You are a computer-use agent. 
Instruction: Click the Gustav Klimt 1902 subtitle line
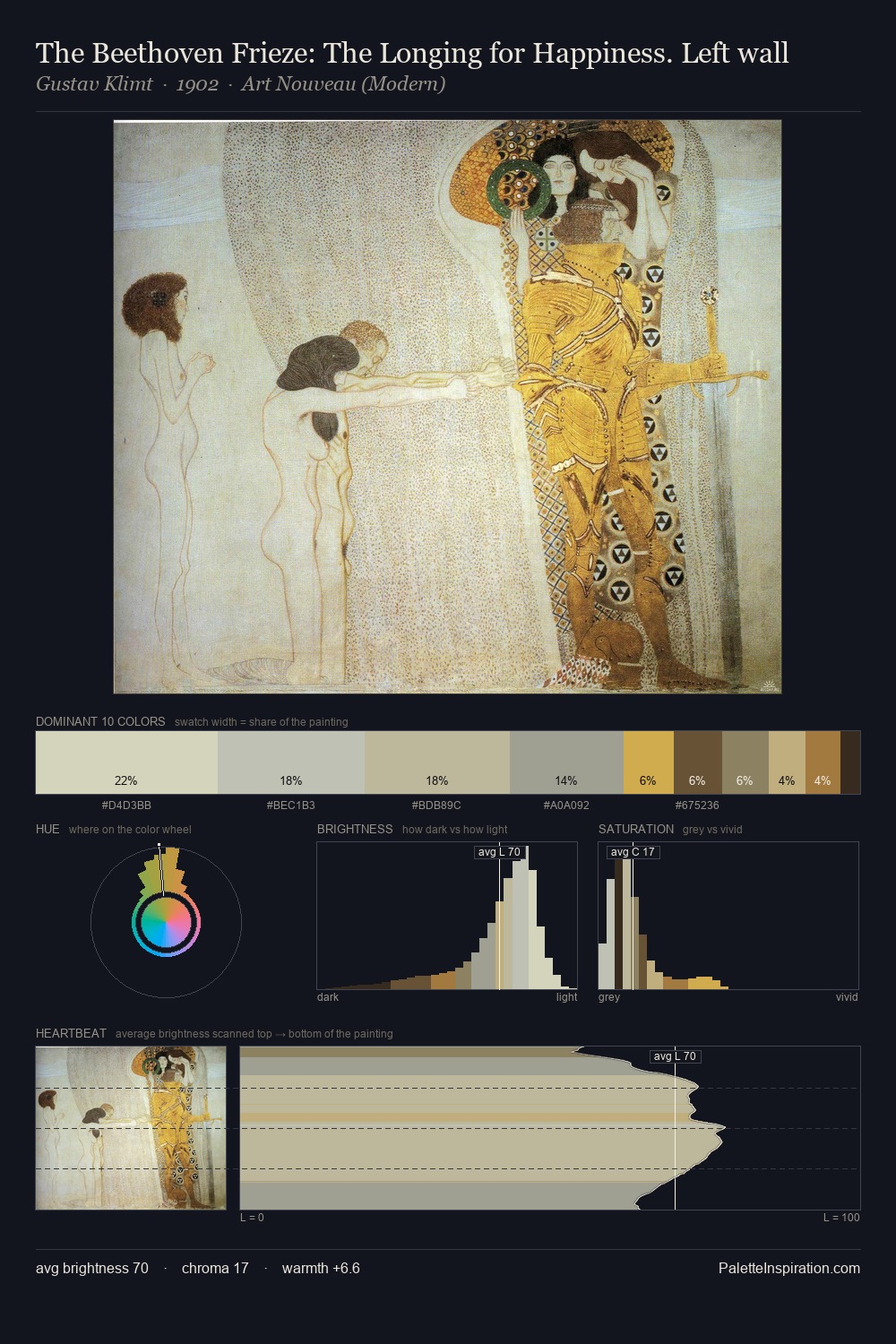(240, 84)
